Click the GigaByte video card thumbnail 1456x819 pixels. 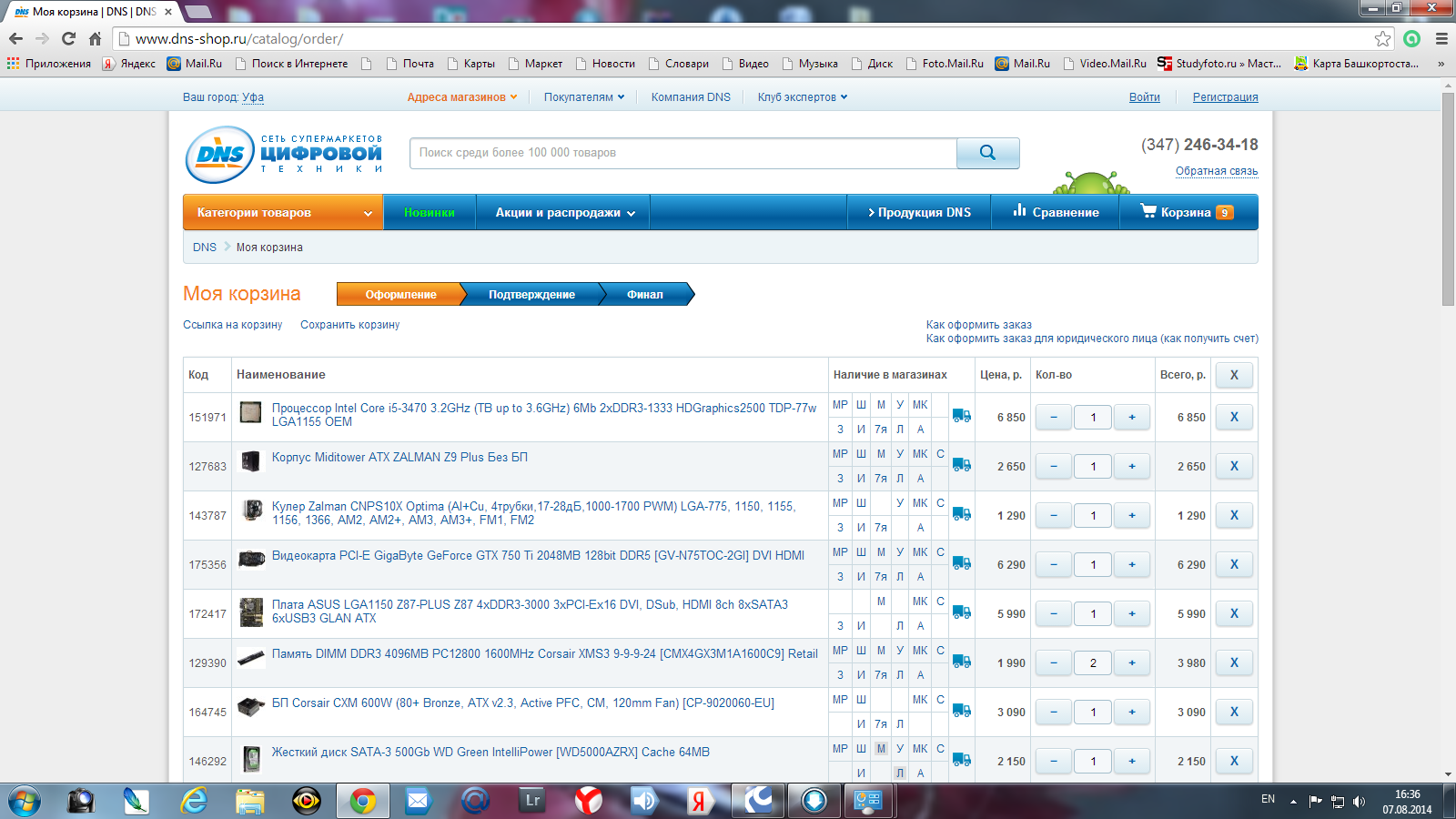(x=251, y=559)
